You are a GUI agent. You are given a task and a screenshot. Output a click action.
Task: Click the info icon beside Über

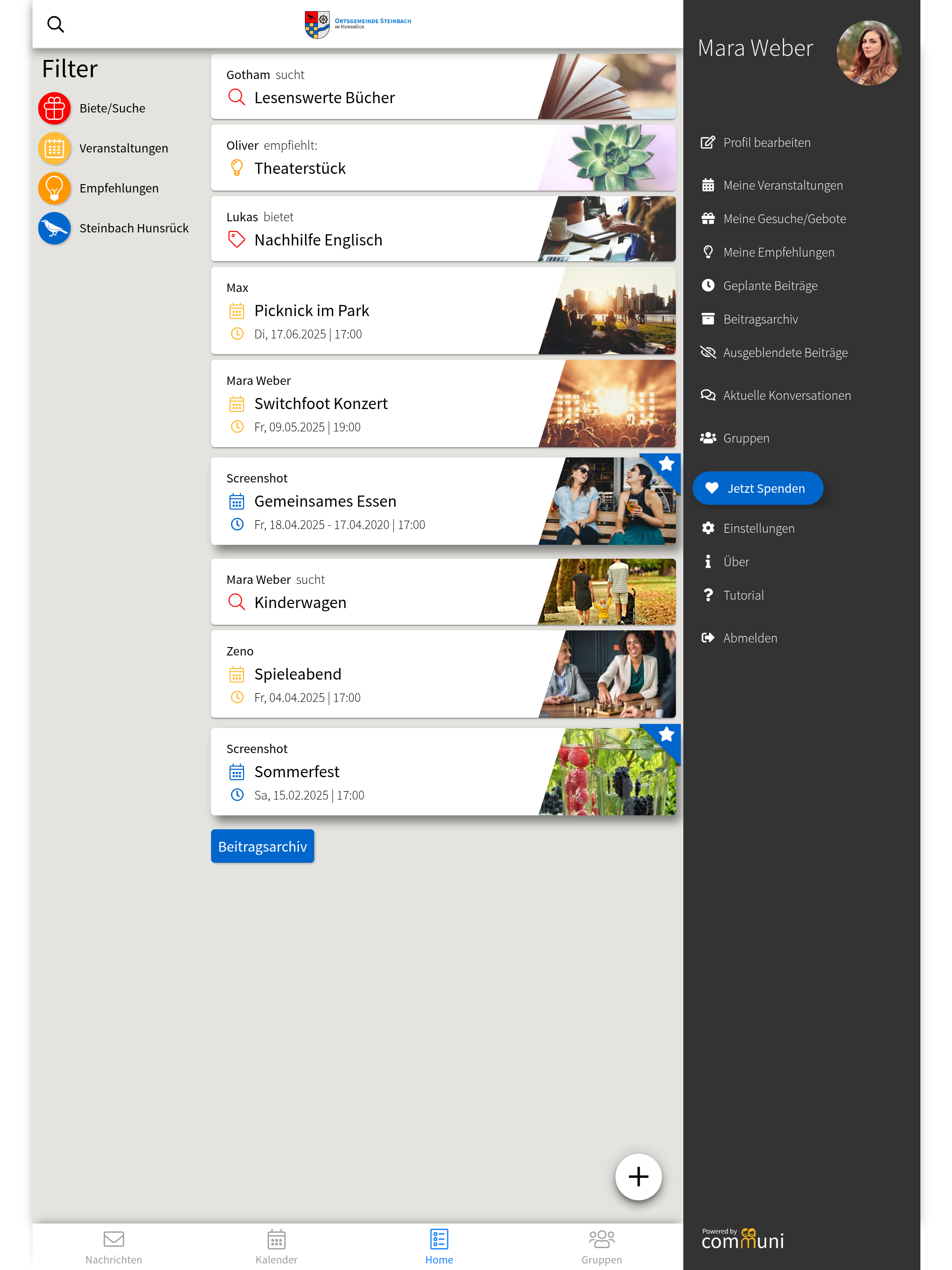(x=708, y=562)
